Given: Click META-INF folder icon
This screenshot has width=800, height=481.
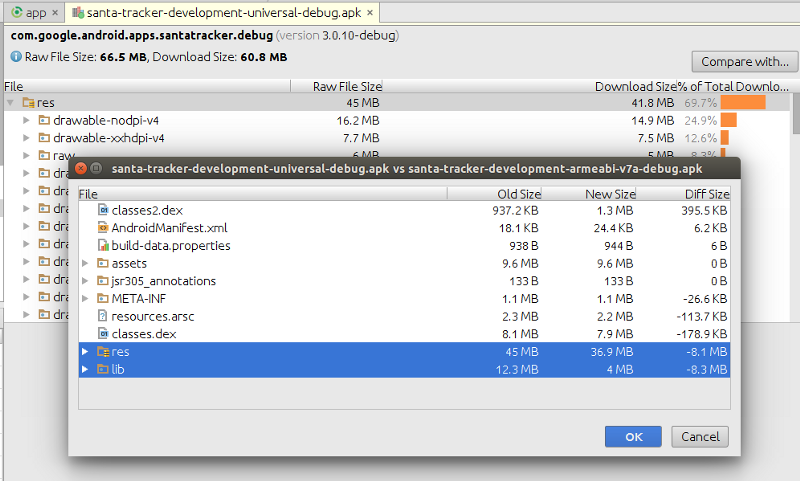Looking at the screenshot, I should (103, 298).
